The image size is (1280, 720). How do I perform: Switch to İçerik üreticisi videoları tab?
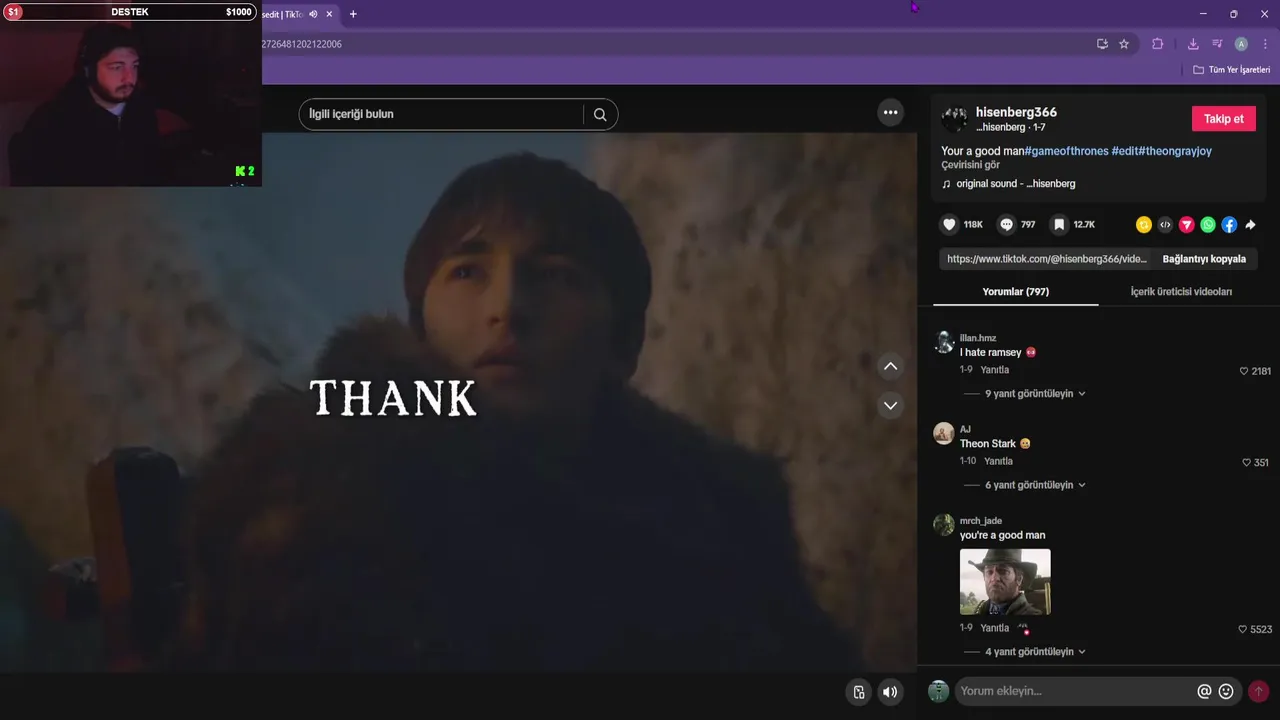tap(1181, 292)
